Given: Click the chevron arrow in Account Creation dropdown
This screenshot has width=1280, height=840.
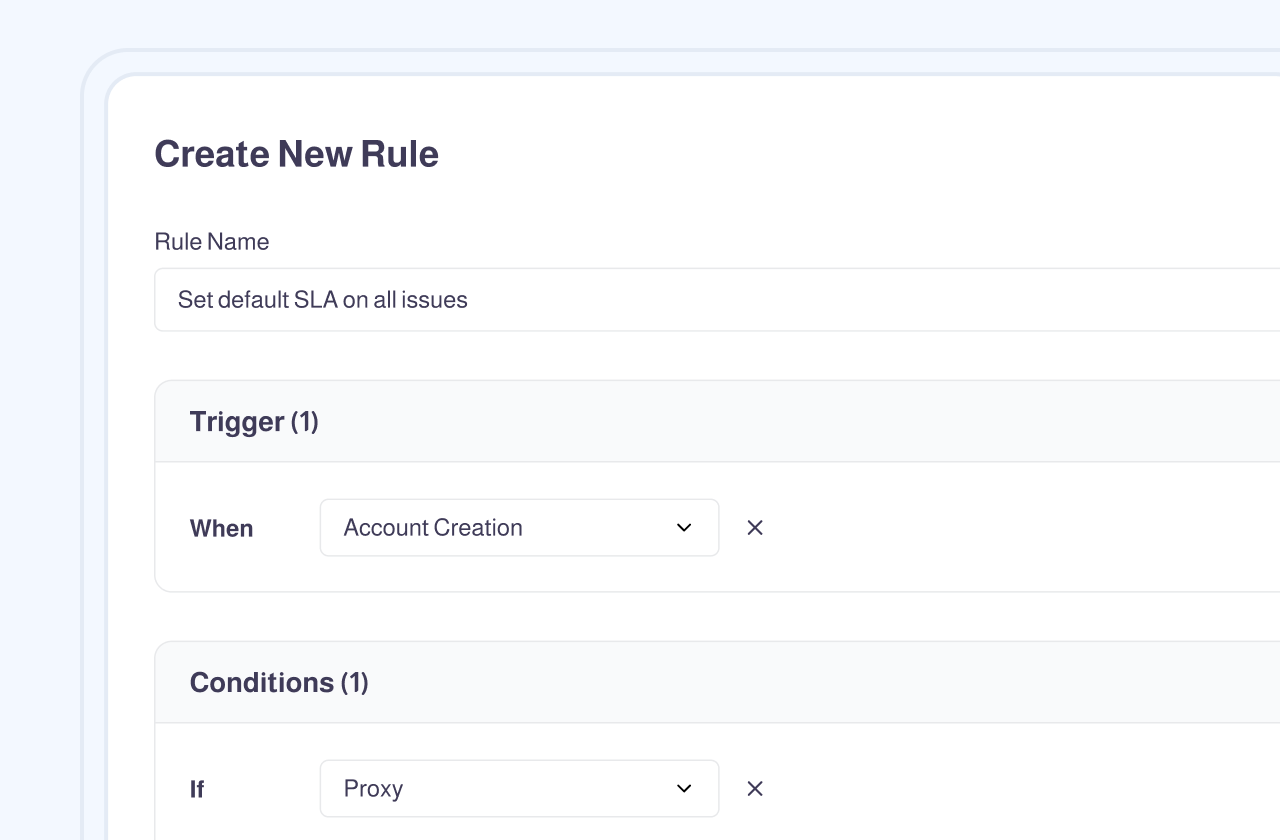Looking at the screenshot, I should (684, 528).
